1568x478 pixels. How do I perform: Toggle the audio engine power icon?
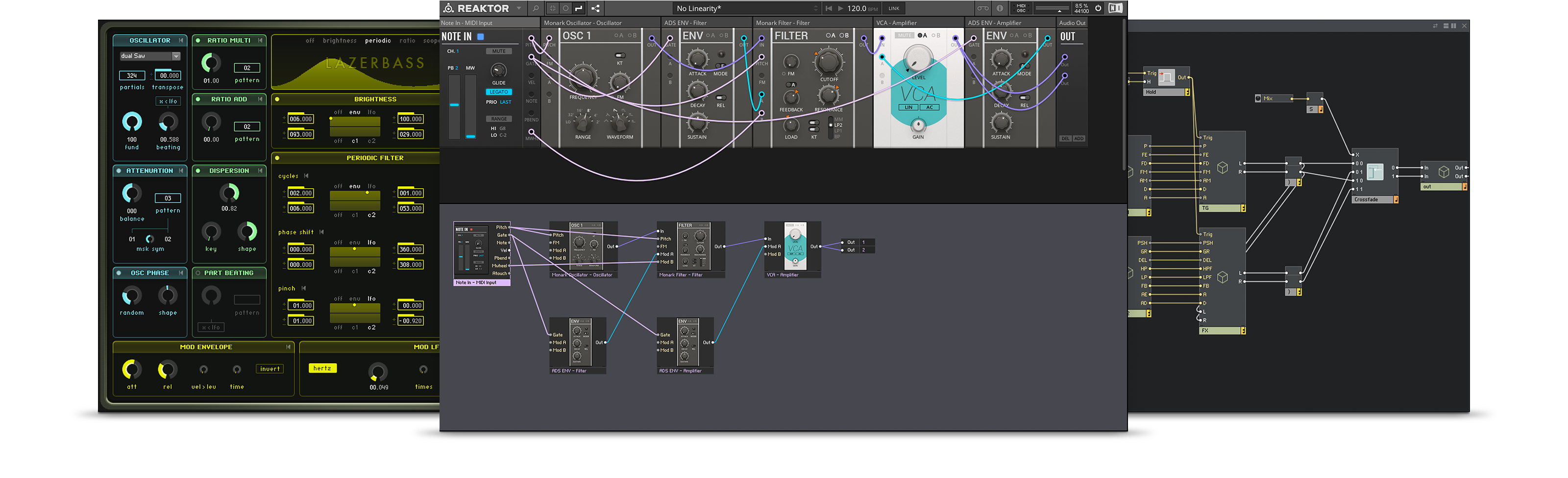click(1098, 8)
